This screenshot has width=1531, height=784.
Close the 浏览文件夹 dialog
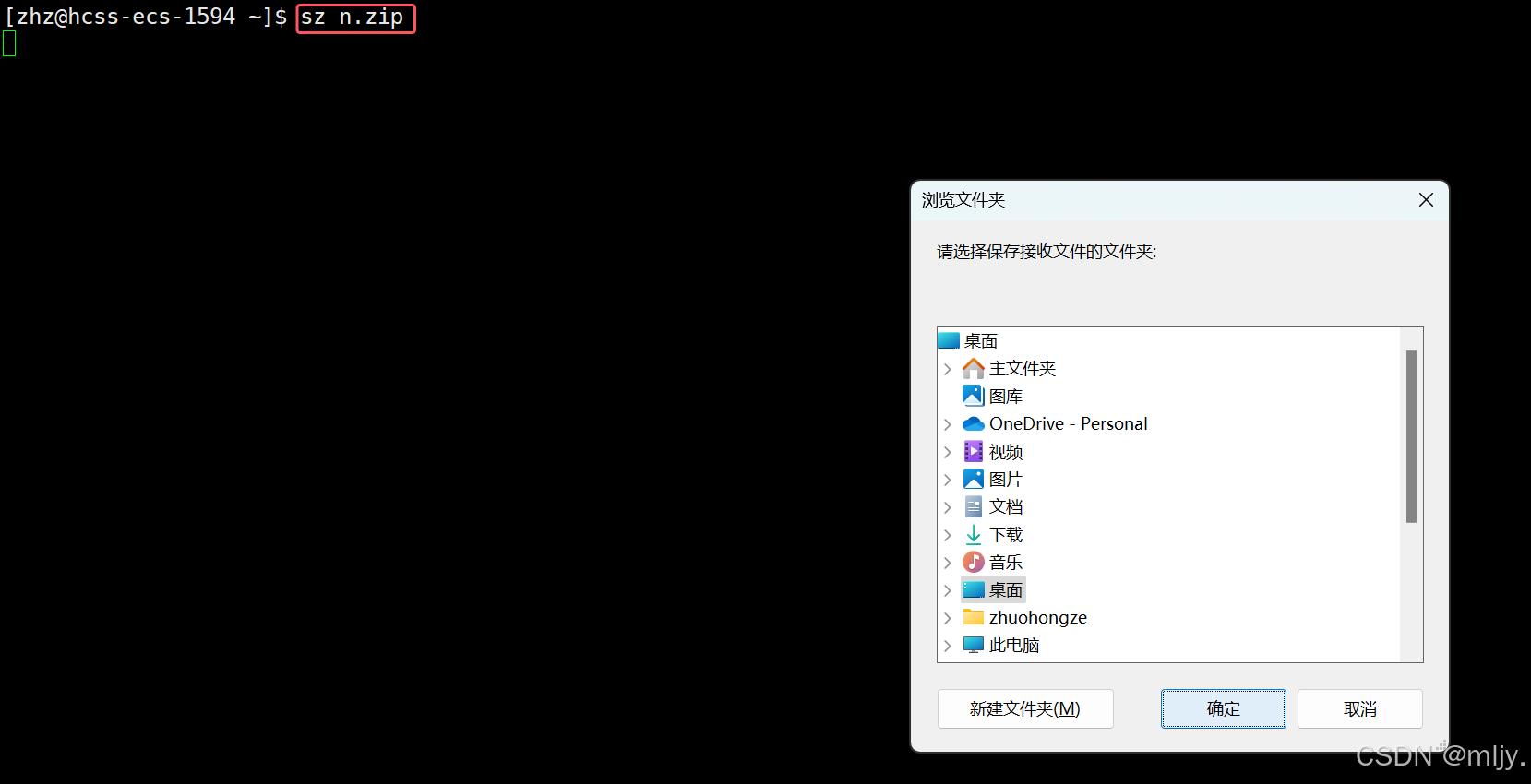pyautogui.click(x=1426, y=200)
